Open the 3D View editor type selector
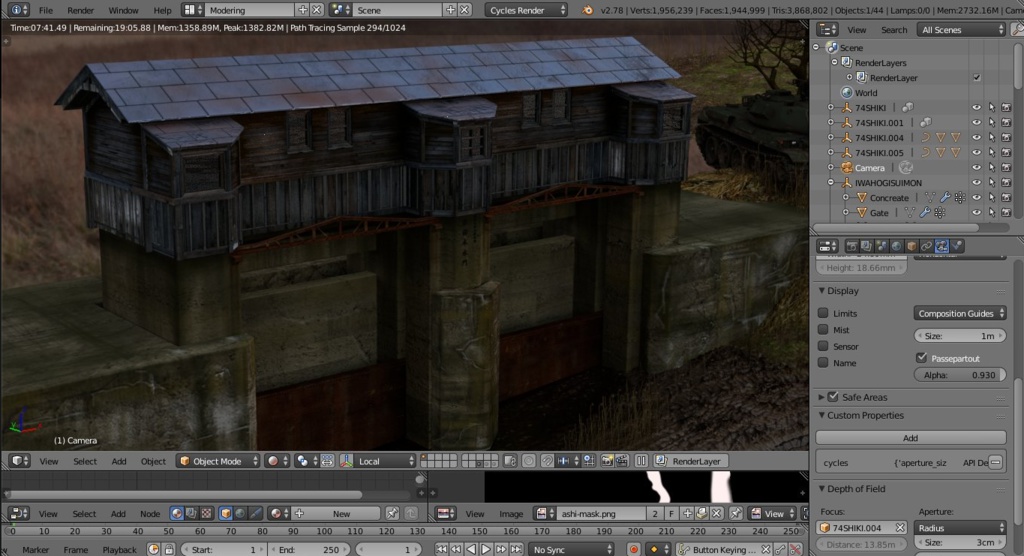Screen dimensions: 1024x556 click(20, 461)
